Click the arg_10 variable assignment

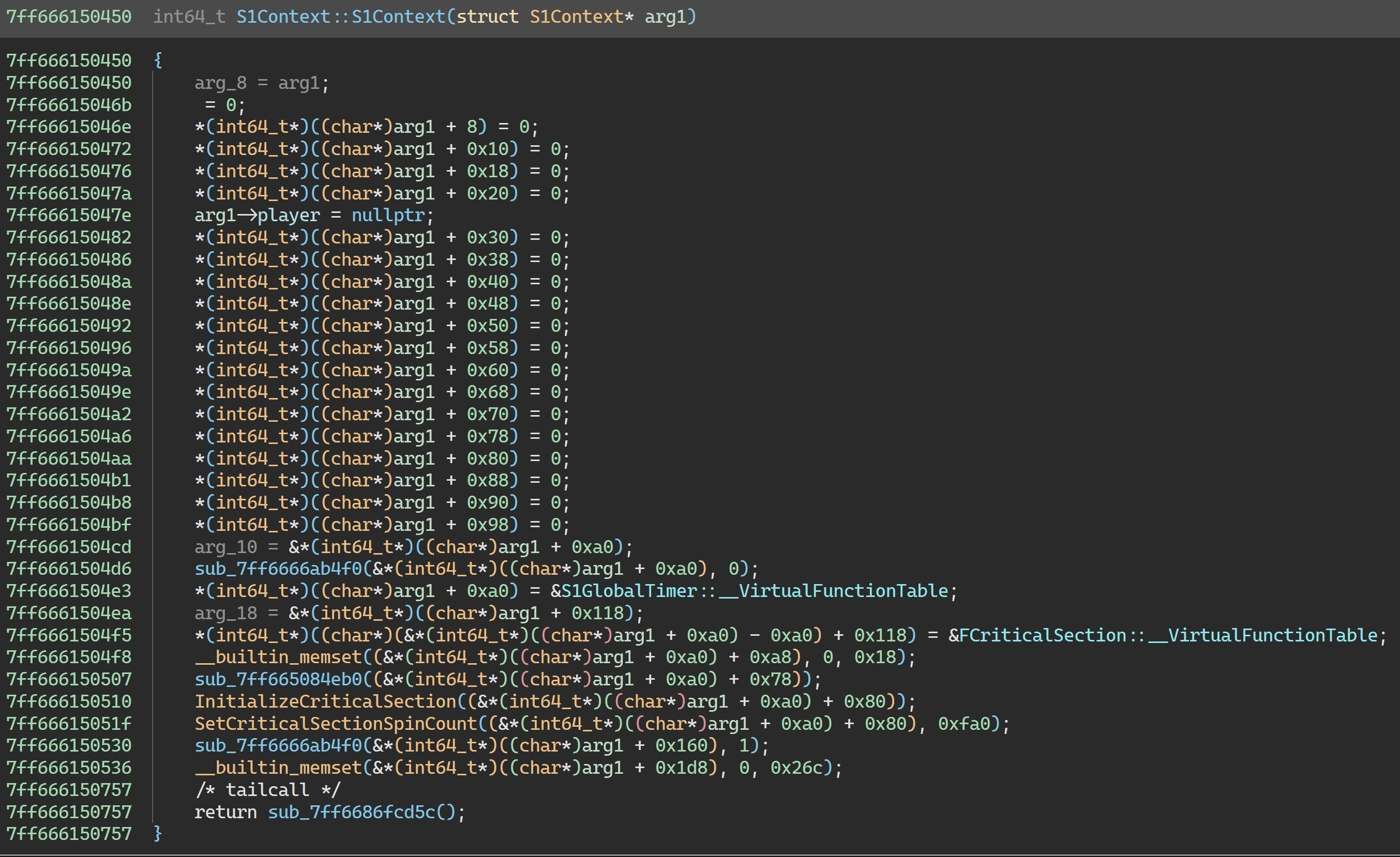tap(225, 547)
